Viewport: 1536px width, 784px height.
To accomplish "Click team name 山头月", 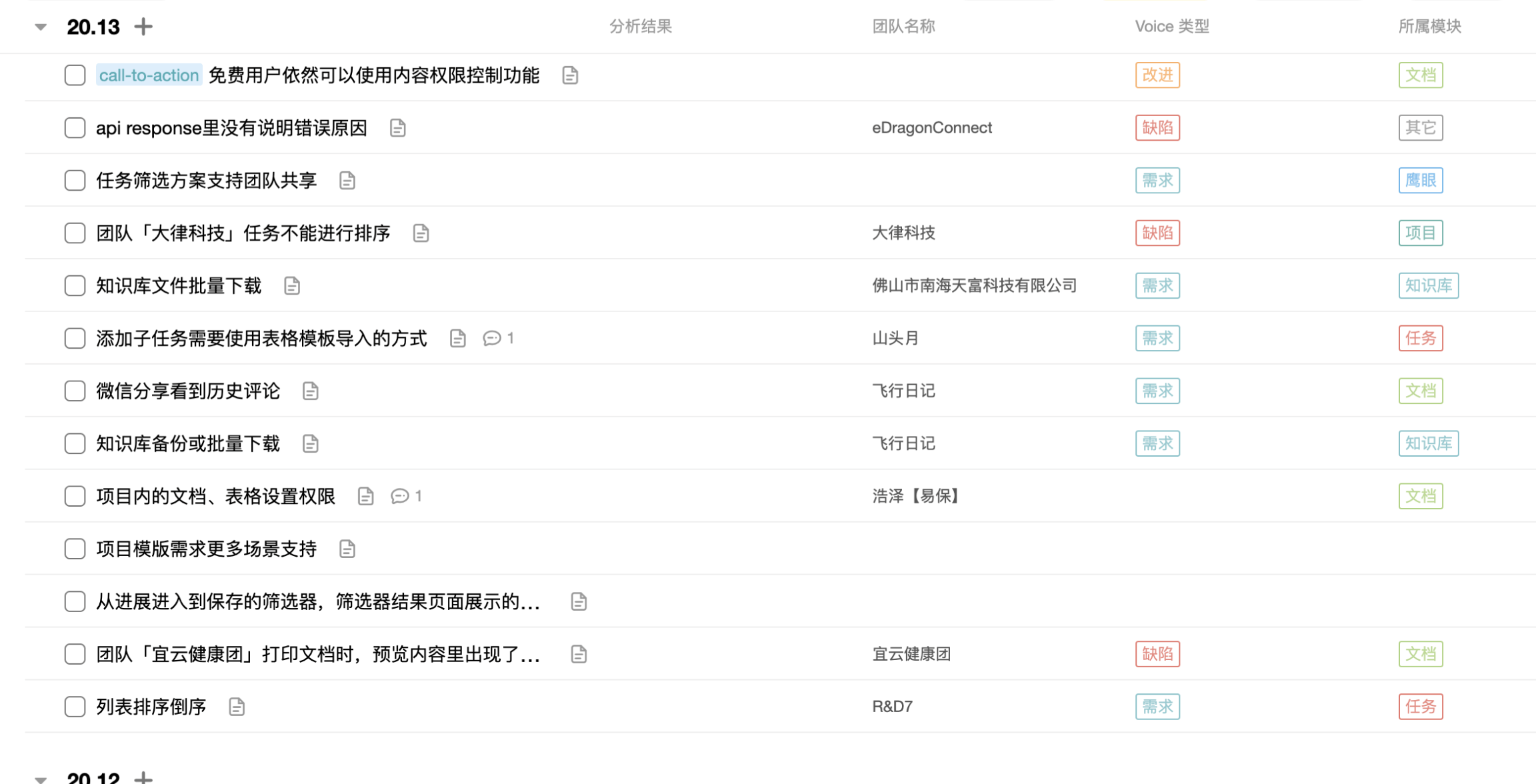I will 895,339.
